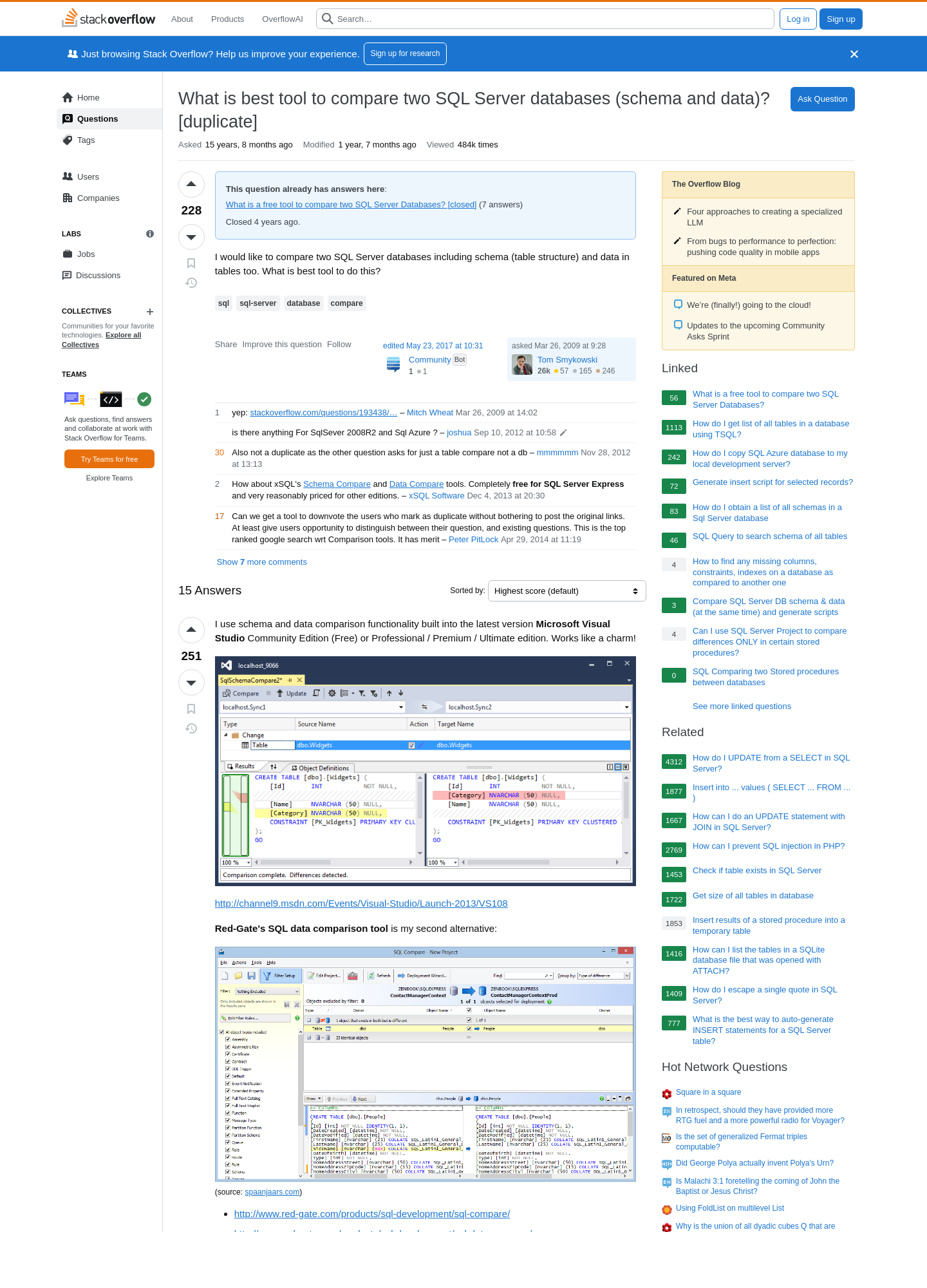Click 'edited May 23, 2017 at 10:31' link
Screen dimensions: 927x1288
tap(433, 346)
